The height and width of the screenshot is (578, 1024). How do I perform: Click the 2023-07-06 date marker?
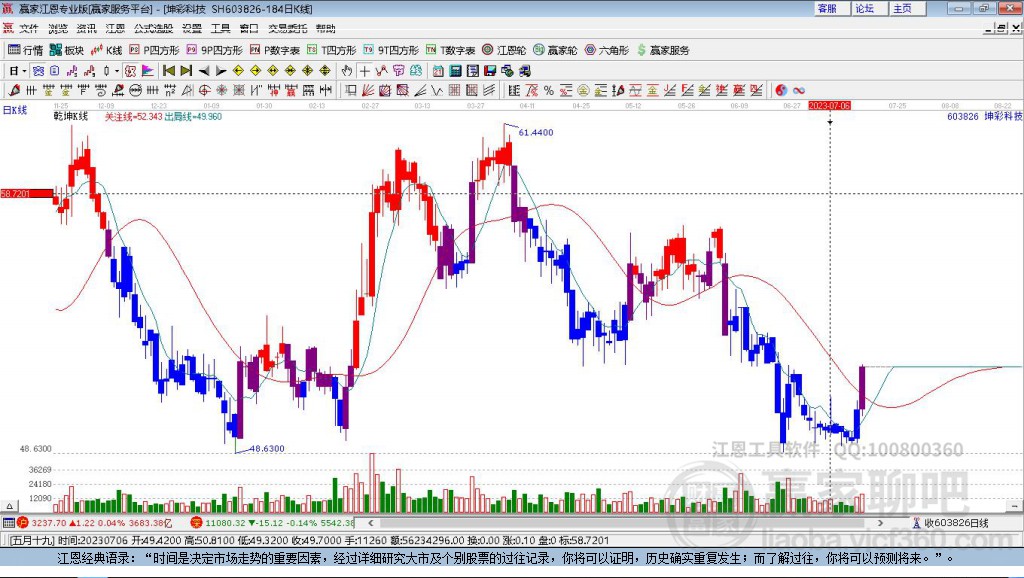(x=829, y=105)
